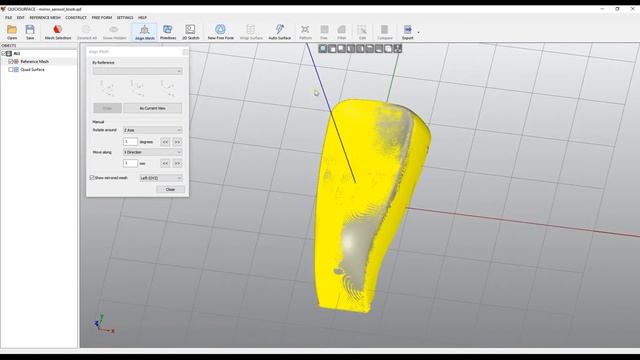Open the By Reference dropdown
640x360 pixels.
coord(138,71)
